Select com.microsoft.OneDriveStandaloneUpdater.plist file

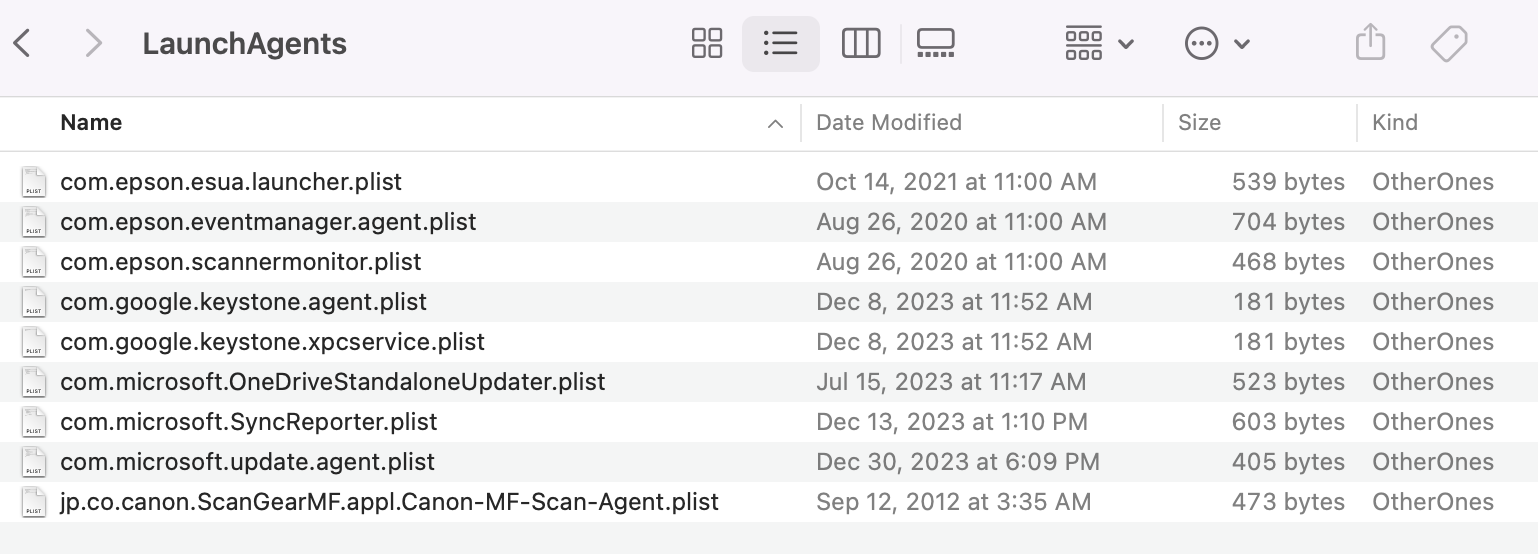(x=332, y=382)
